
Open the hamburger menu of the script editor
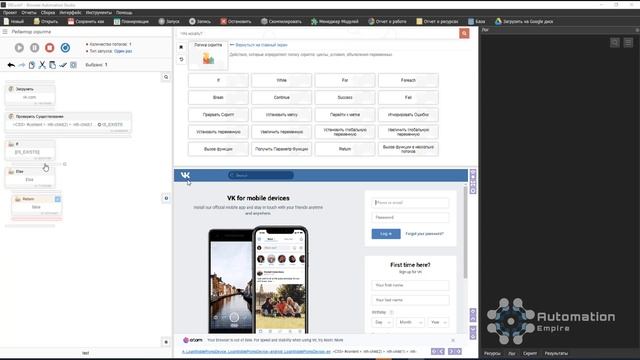point(5,31)
